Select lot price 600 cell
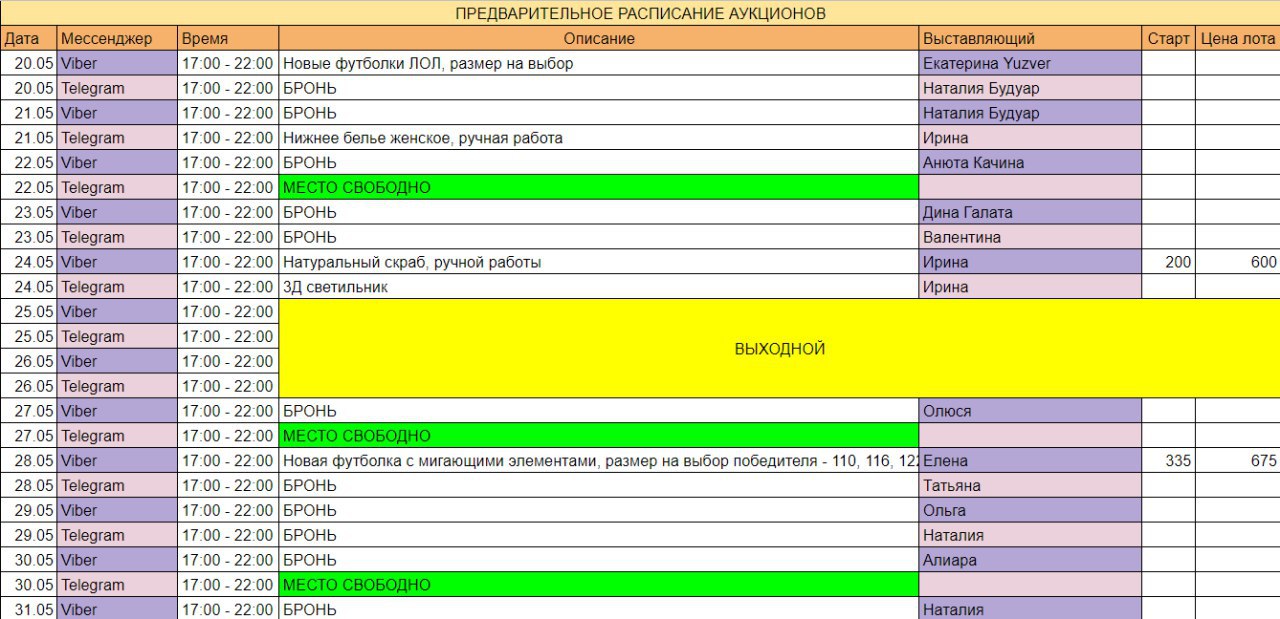1280x619 pixels. point(1238,262)
